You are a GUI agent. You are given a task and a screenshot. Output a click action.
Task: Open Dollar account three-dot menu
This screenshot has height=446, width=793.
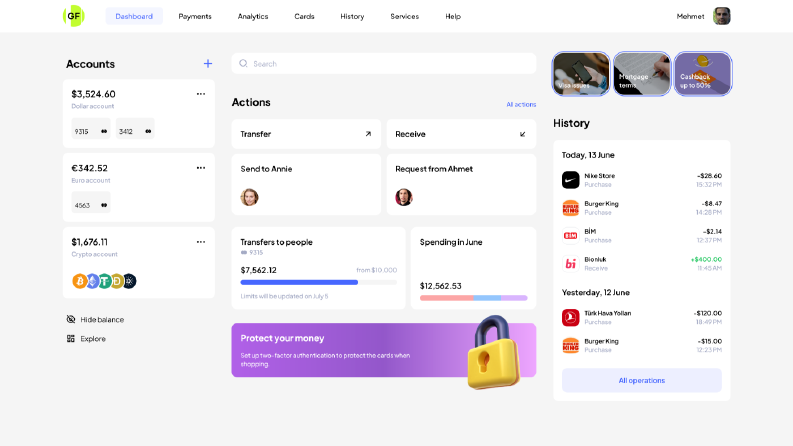pyautogui.click(x=201, y=94)
